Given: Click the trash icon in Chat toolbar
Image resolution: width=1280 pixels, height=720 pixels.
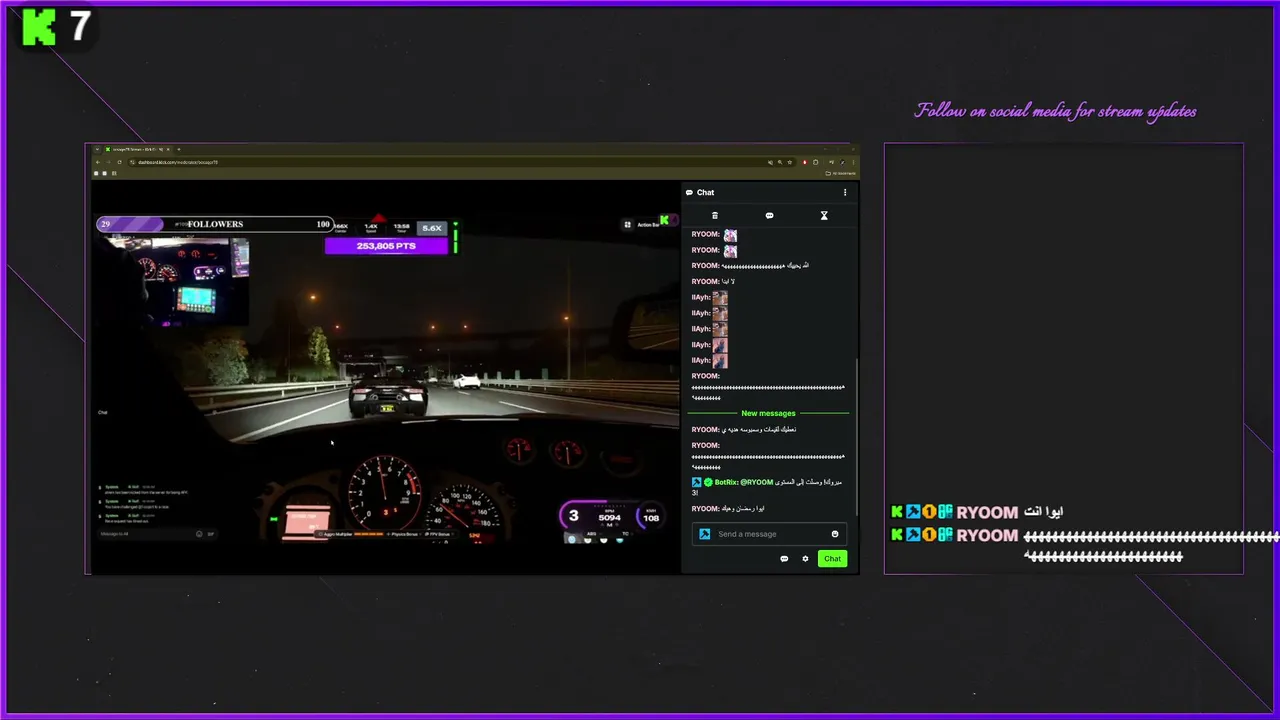Looking at the screenshot, I should [x=714, y=215].
